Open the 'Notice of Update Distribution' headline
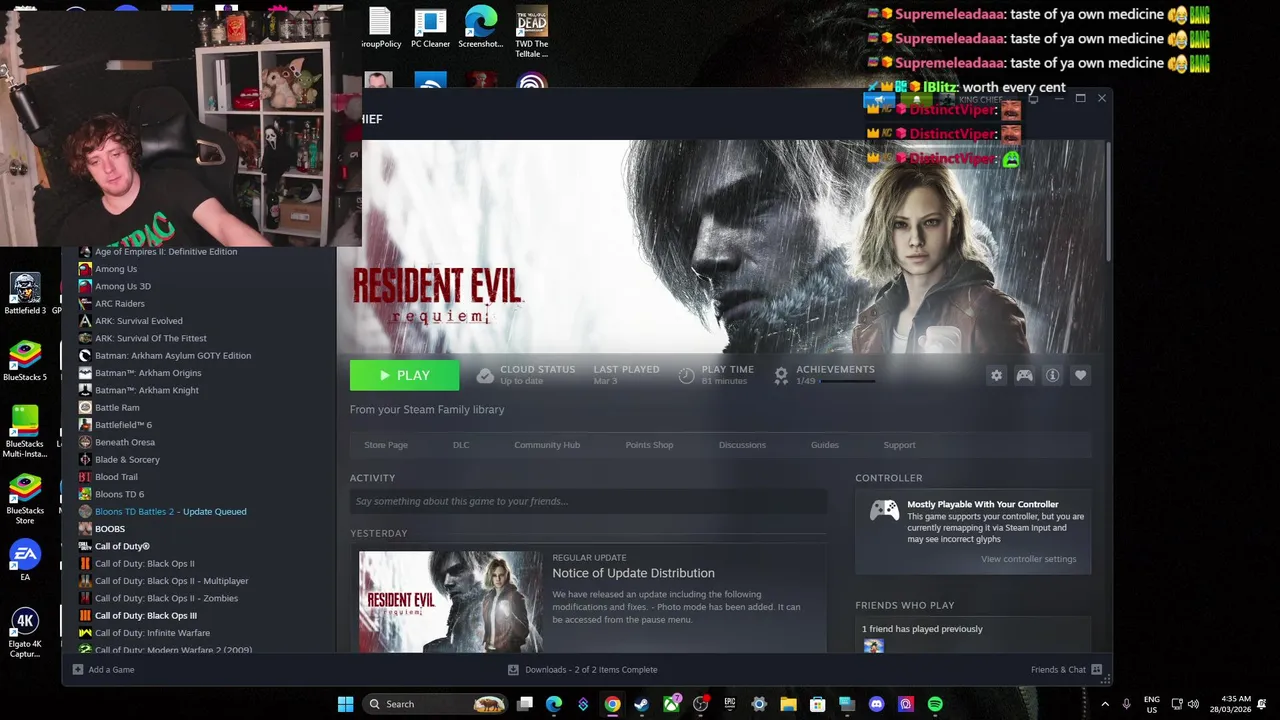The width and height of the screenshot is (1280, 720). click(x=633, y=573)
